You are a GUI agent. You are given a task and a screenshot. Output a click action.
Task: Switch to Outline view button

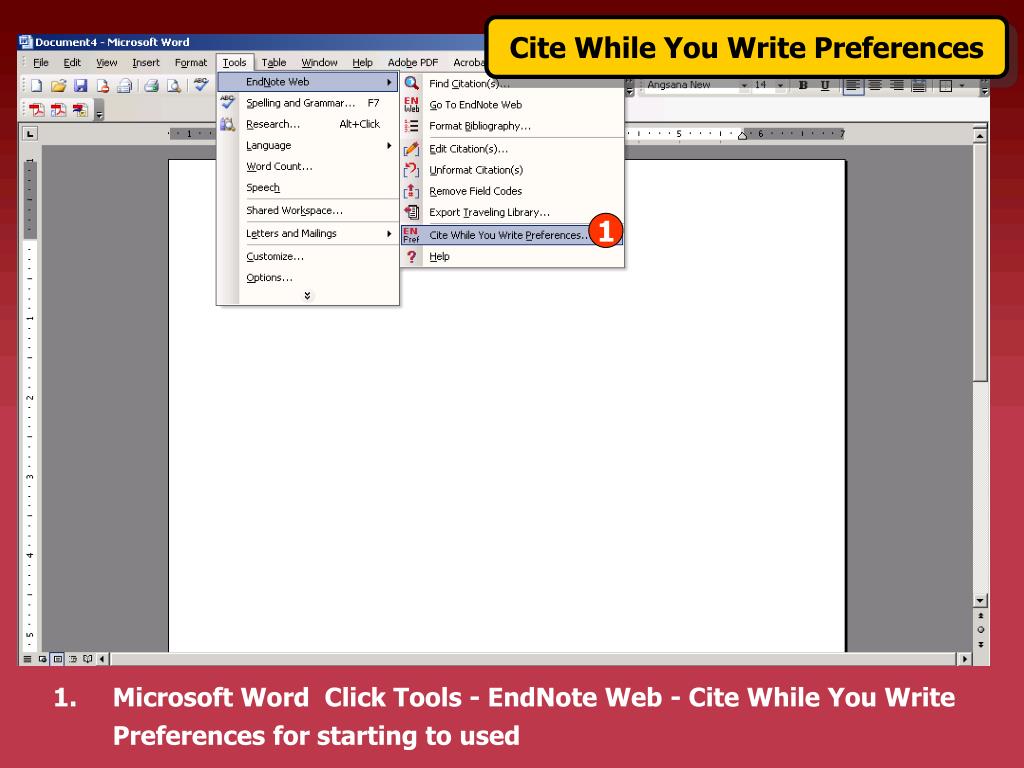(72, 659)
